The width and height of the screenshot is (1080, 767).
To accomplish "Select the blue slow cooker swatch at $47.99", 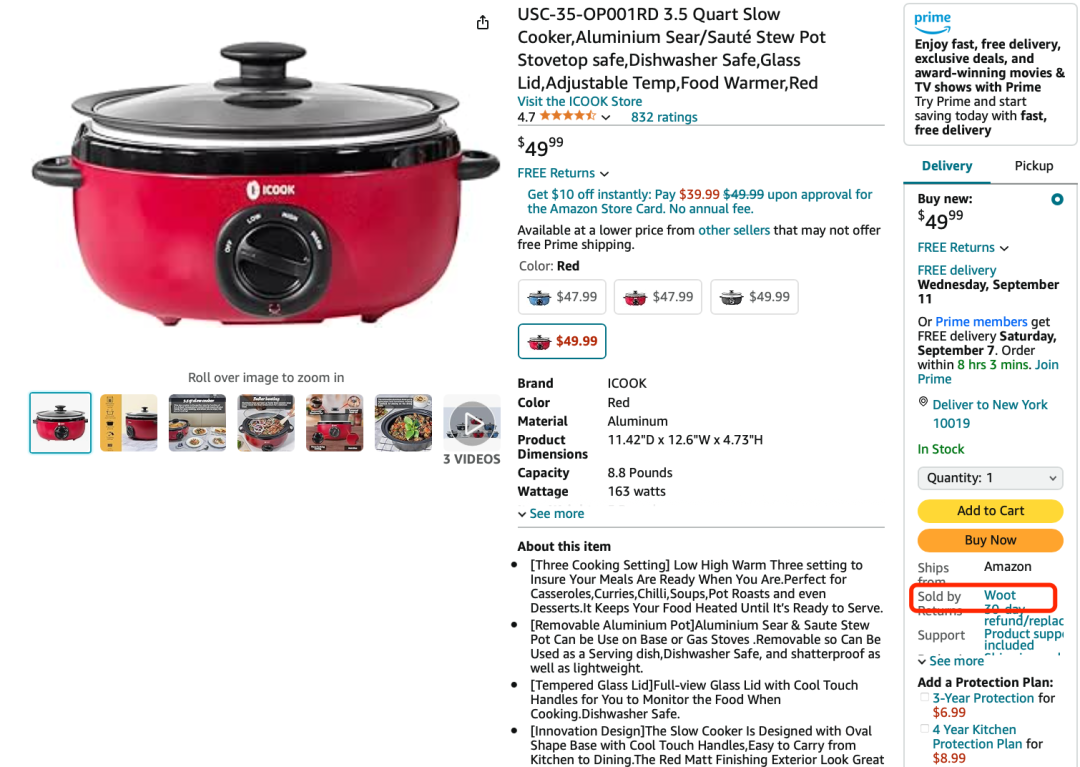I will (562, 297).
